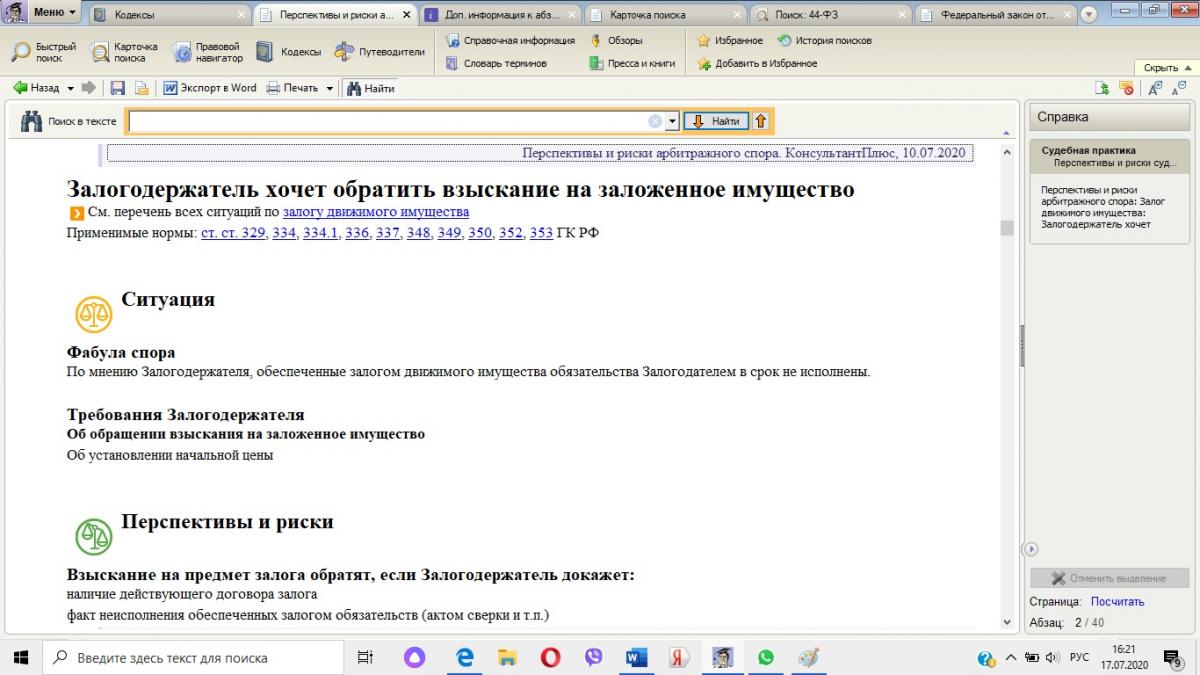Collapse toolbar with Скрыть button
The width and height of the screenshot is (1200, 675).
pos(1165,67)
